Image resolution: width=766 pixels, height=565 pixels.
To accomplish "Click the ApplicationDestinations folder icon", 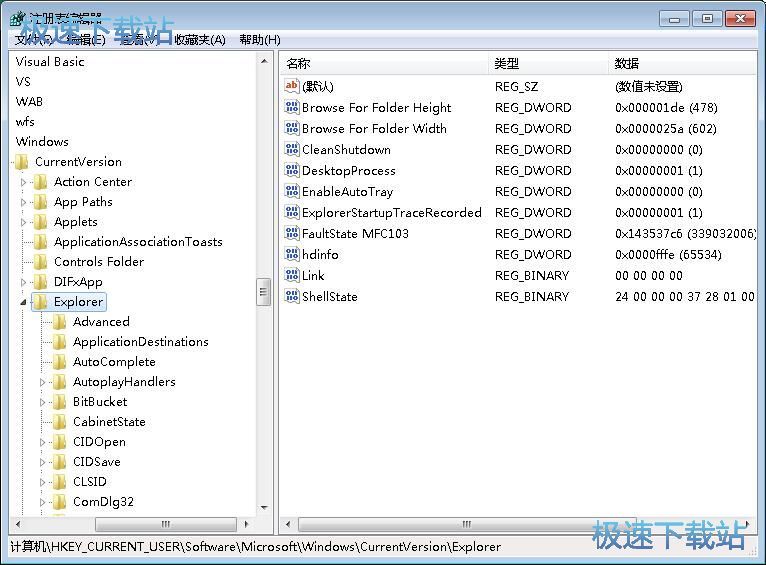I will coord(60,342).
